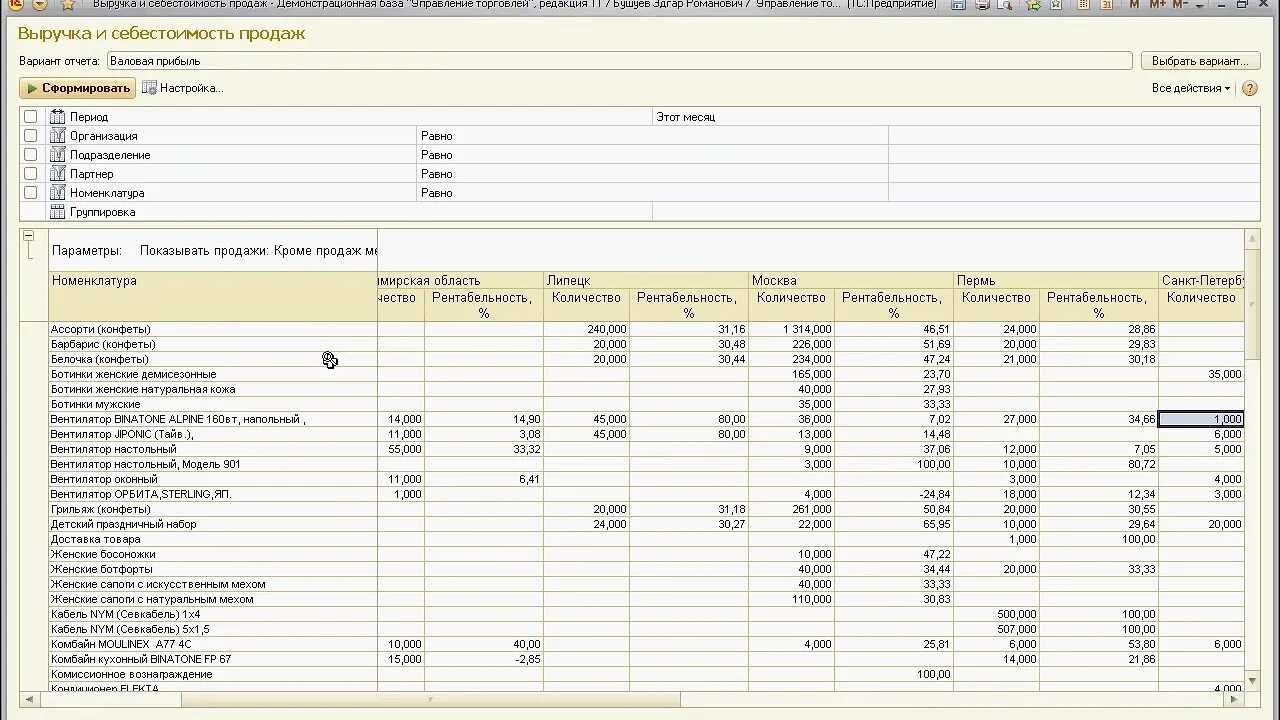Click the Print icon in title bar

click(x=982, y=5)
